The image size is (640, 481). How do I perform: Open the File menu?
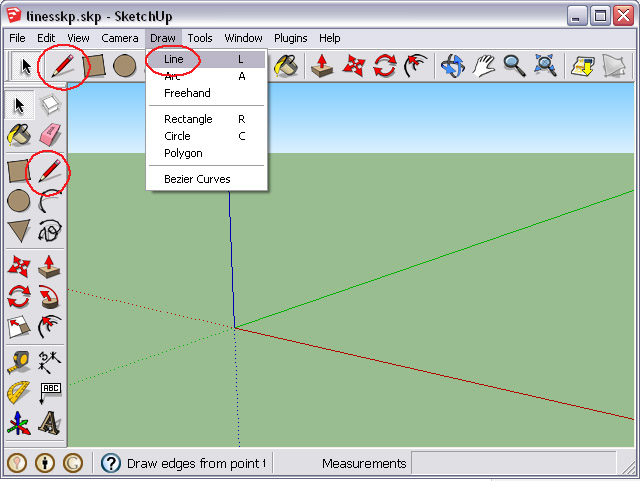(17, 38)
